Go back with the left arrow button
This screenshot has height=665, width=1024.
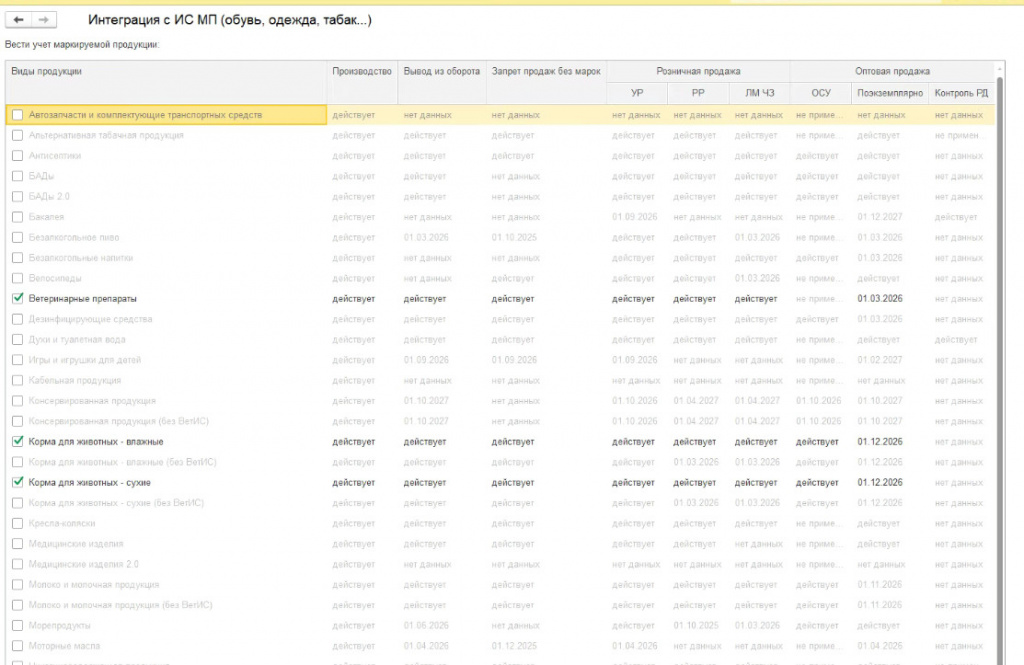[18, 20]
